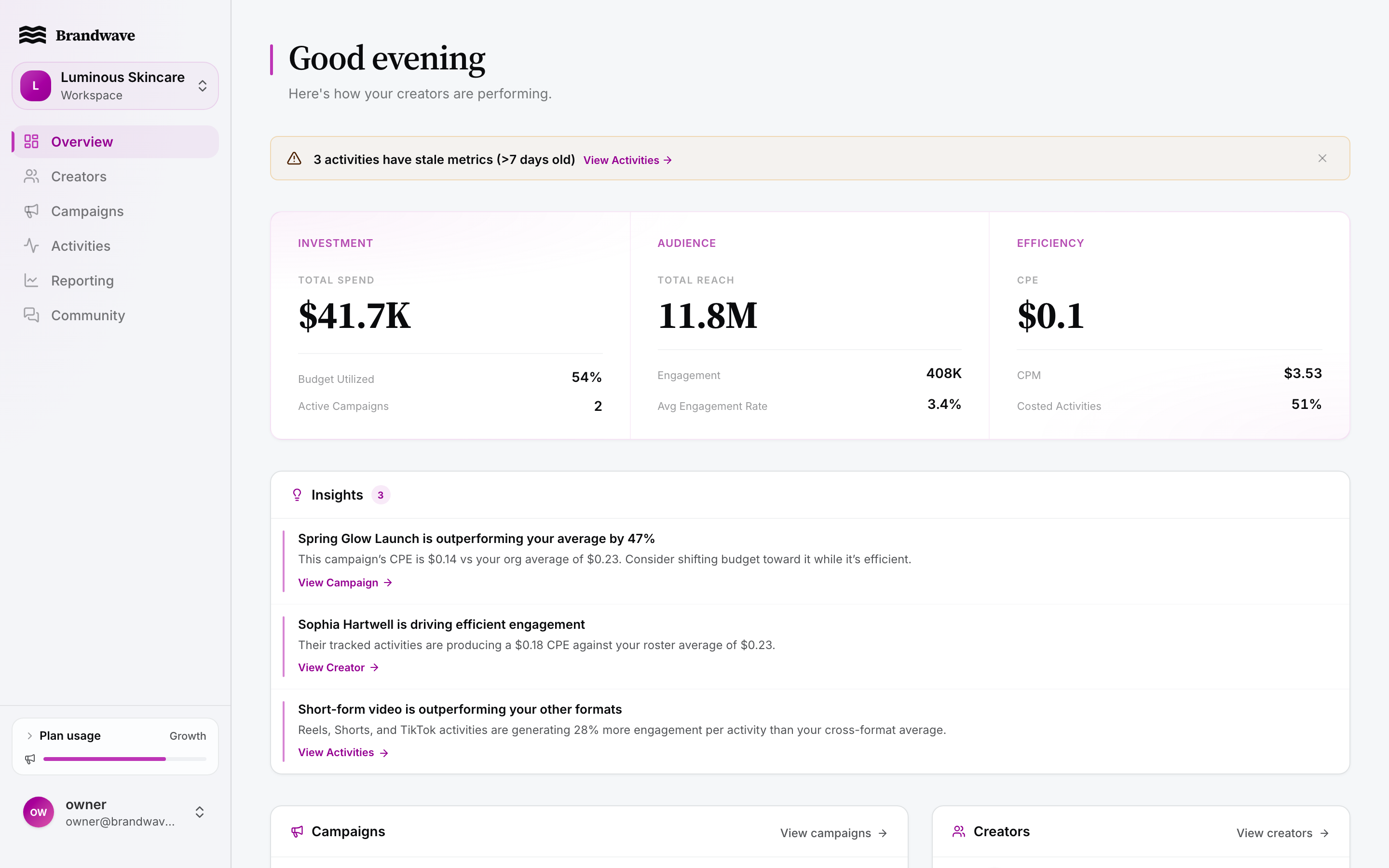The image size is (1389, 868).
Task: Open the owner account menu chevron
Action: tap(200, 812)
